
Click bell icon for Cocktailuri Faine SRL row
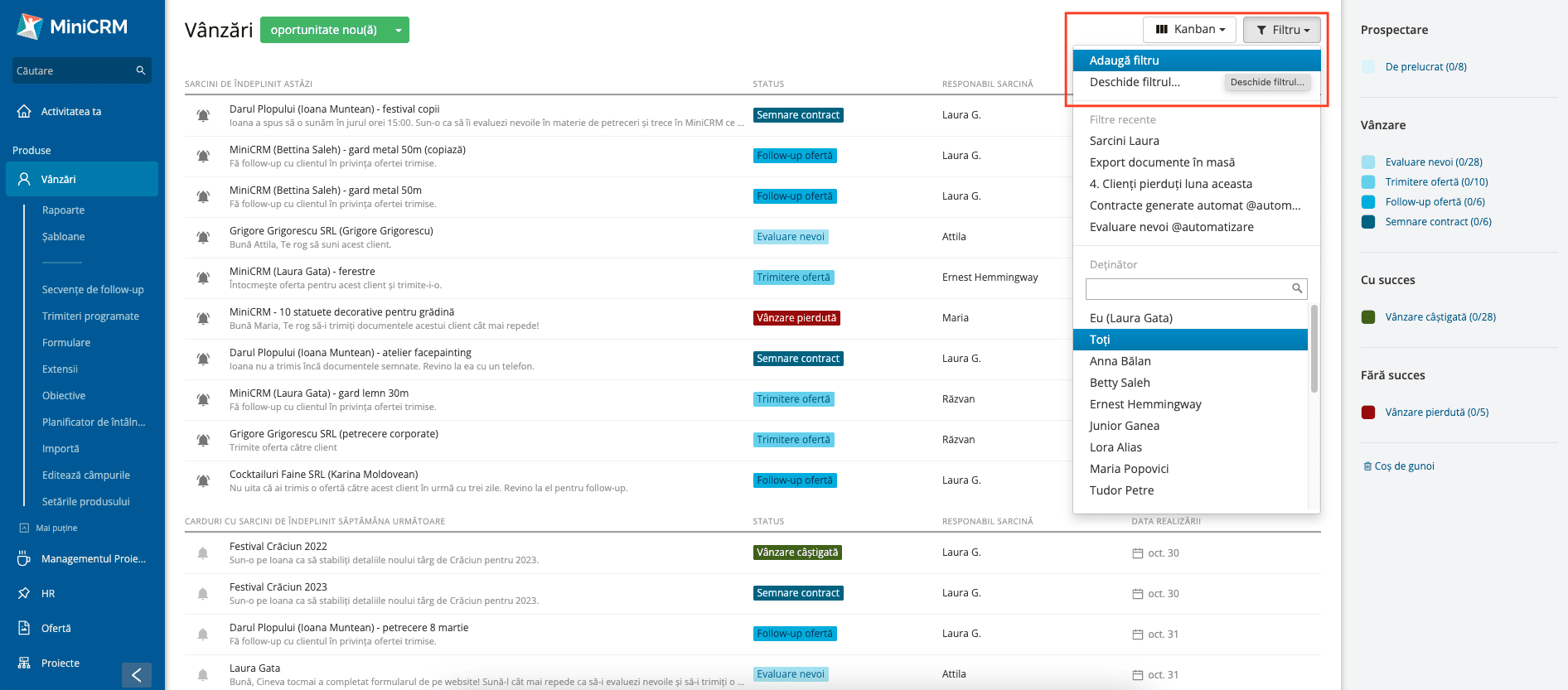[203, 480]
